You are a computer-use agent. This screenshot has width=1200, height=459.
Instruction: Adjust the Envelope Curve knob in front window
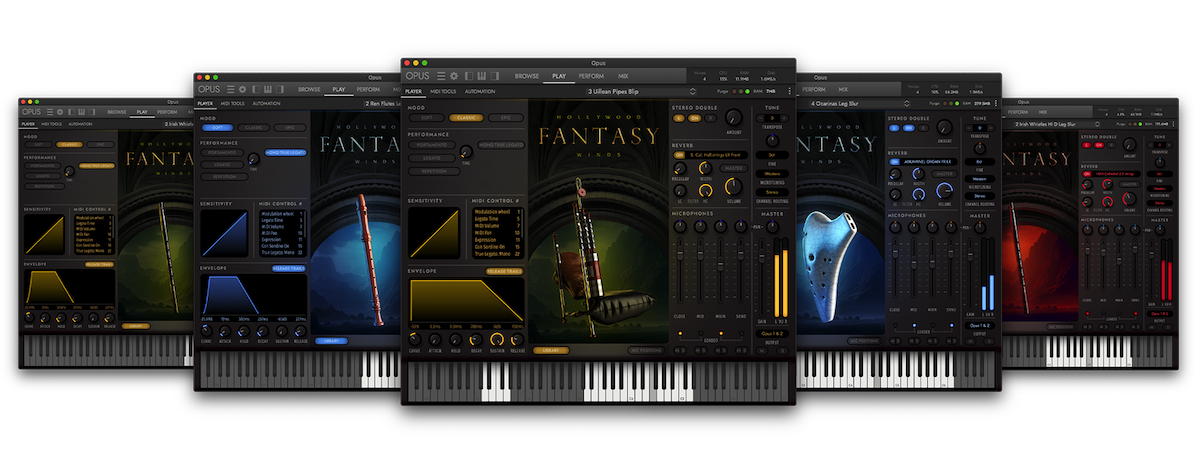[414, 339]
